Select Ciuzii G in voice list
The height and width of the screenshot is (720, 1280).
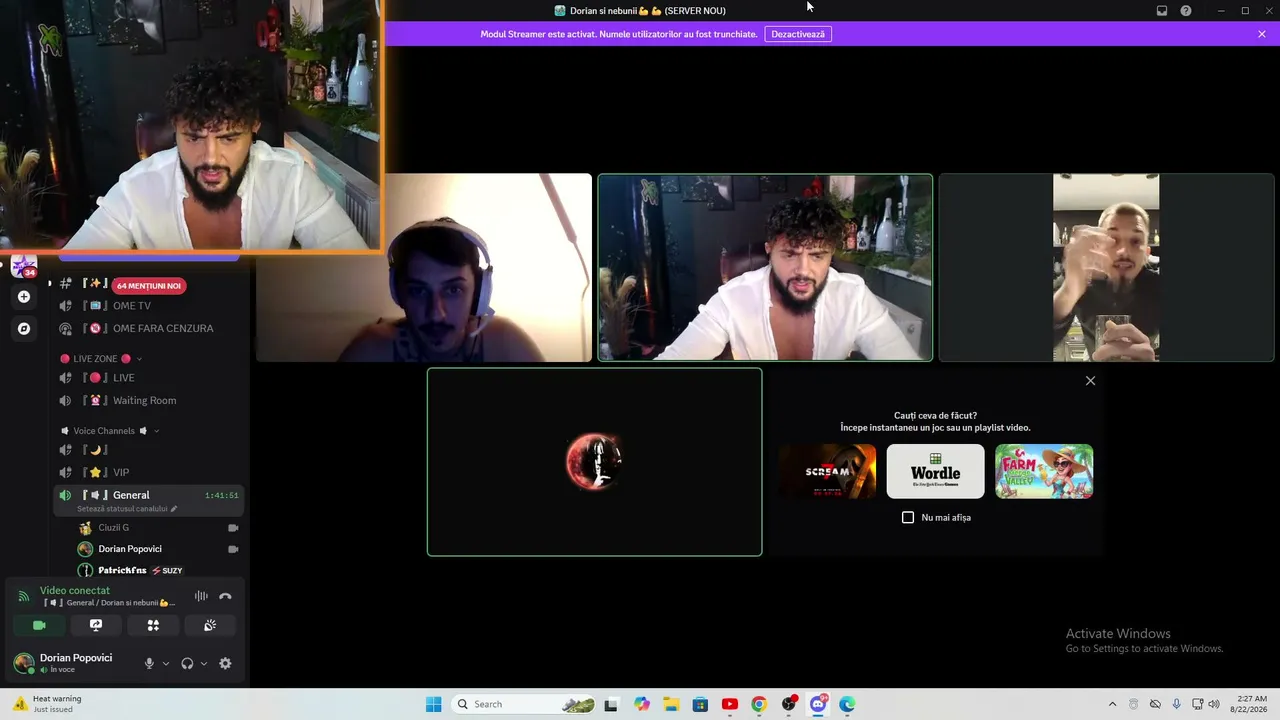[160, 528]
